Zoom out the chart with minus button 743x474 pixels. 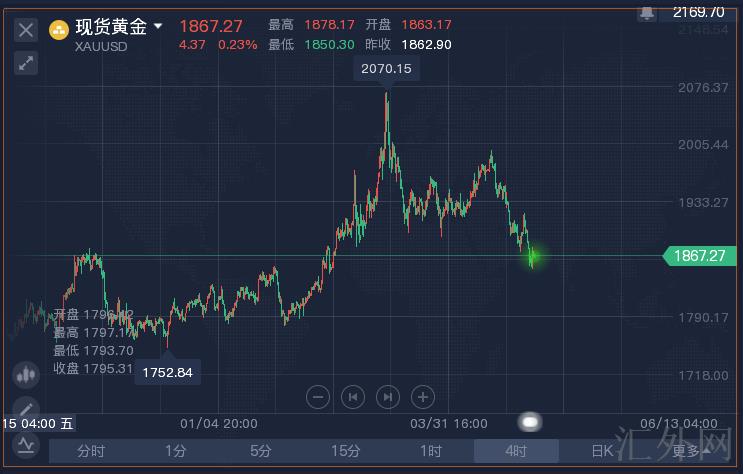[317, 397]
